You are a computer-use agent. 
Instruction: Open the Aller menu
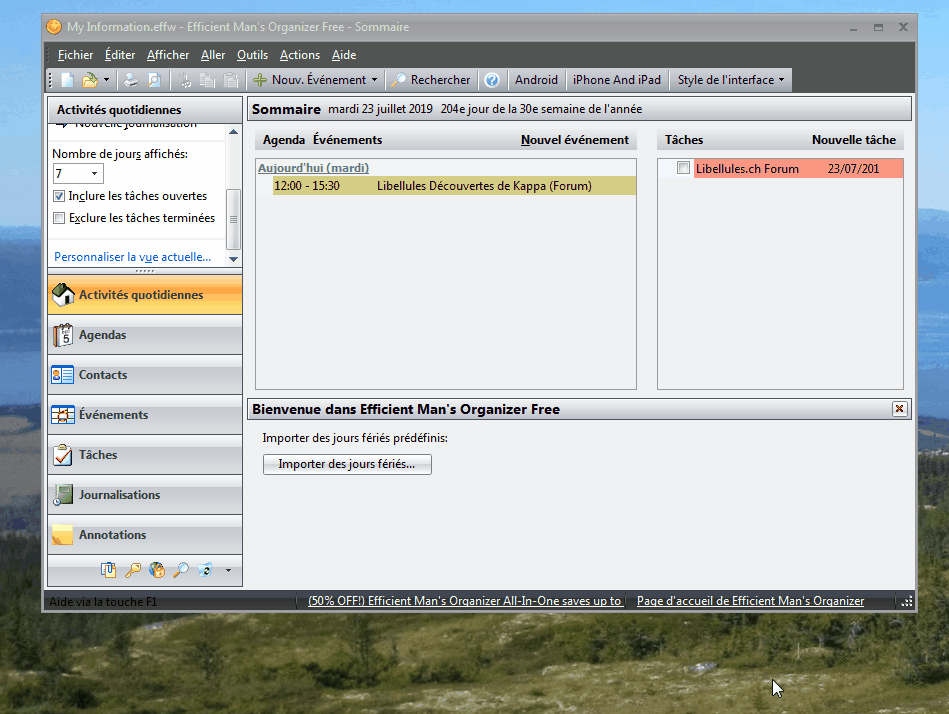click(213, 55)
